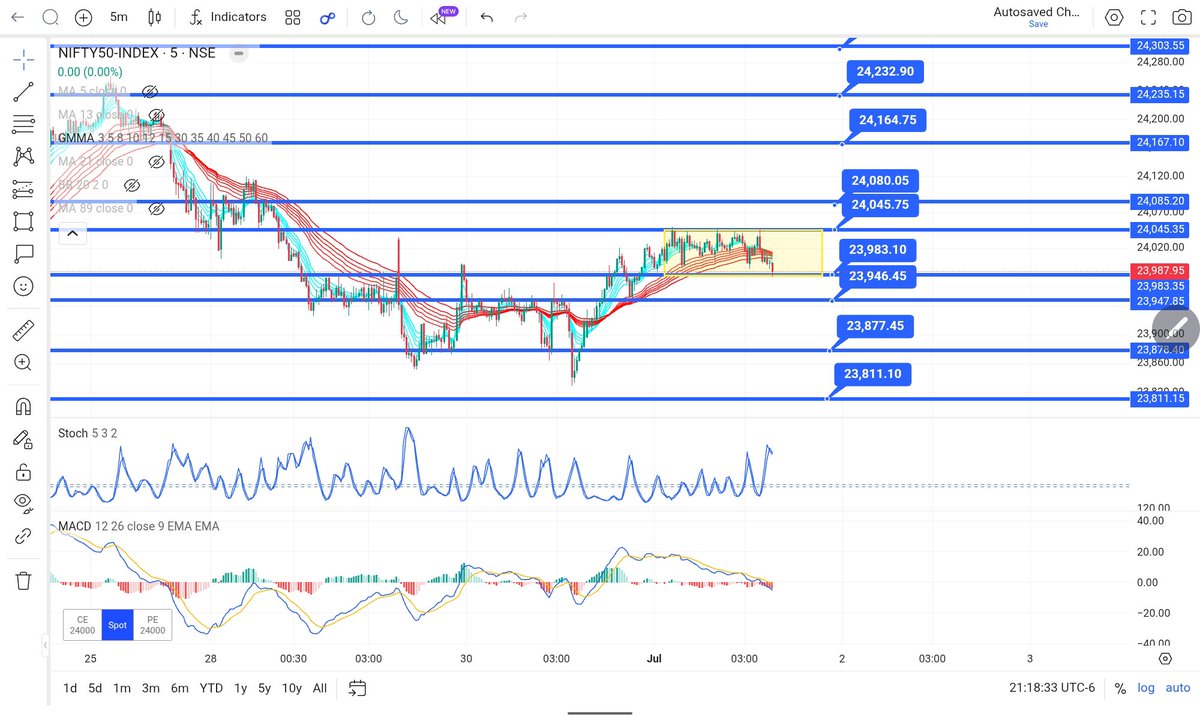Image resolution: width=1200 pixels, height=720 pixels.
Task: Collapse the left drawing toolbar arrow
Action: 44,647
